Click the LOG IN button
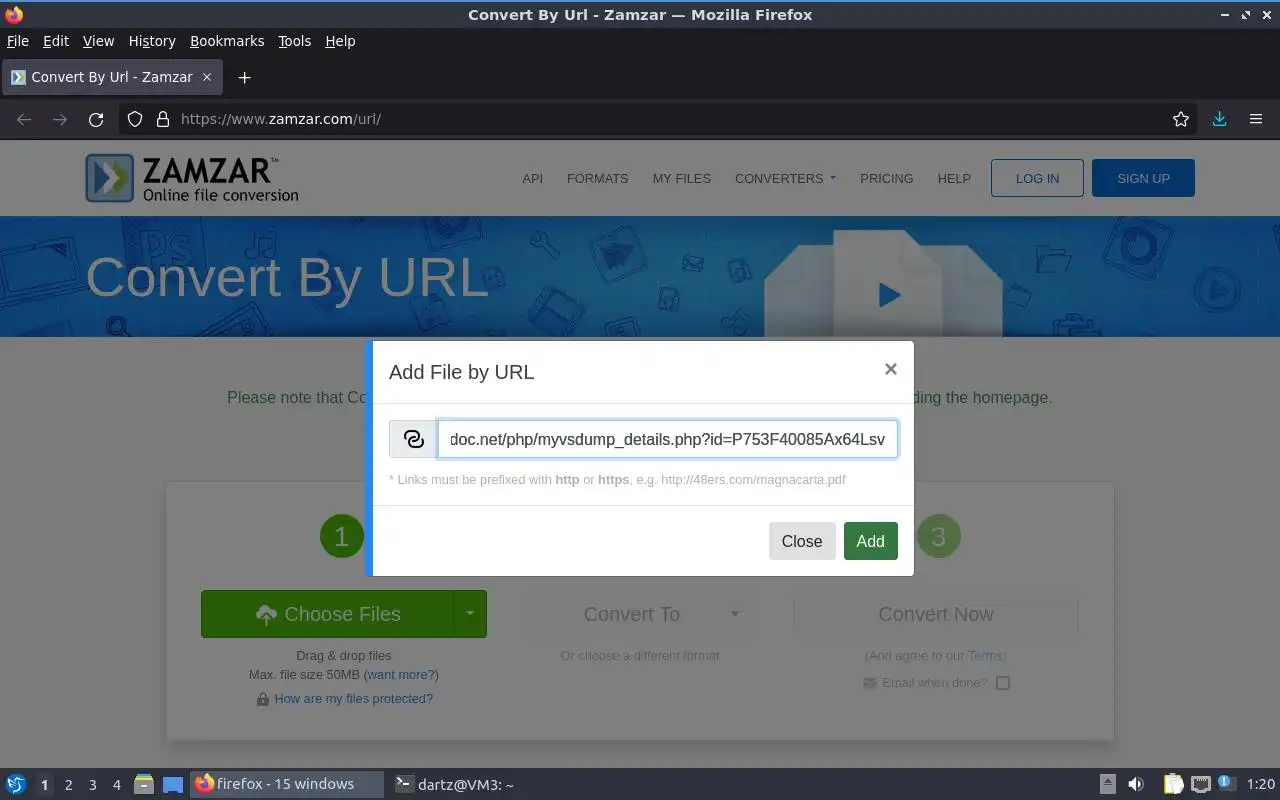This screenshot has width=1280, height=800. pyautogui.click(x=1037, y=178)
